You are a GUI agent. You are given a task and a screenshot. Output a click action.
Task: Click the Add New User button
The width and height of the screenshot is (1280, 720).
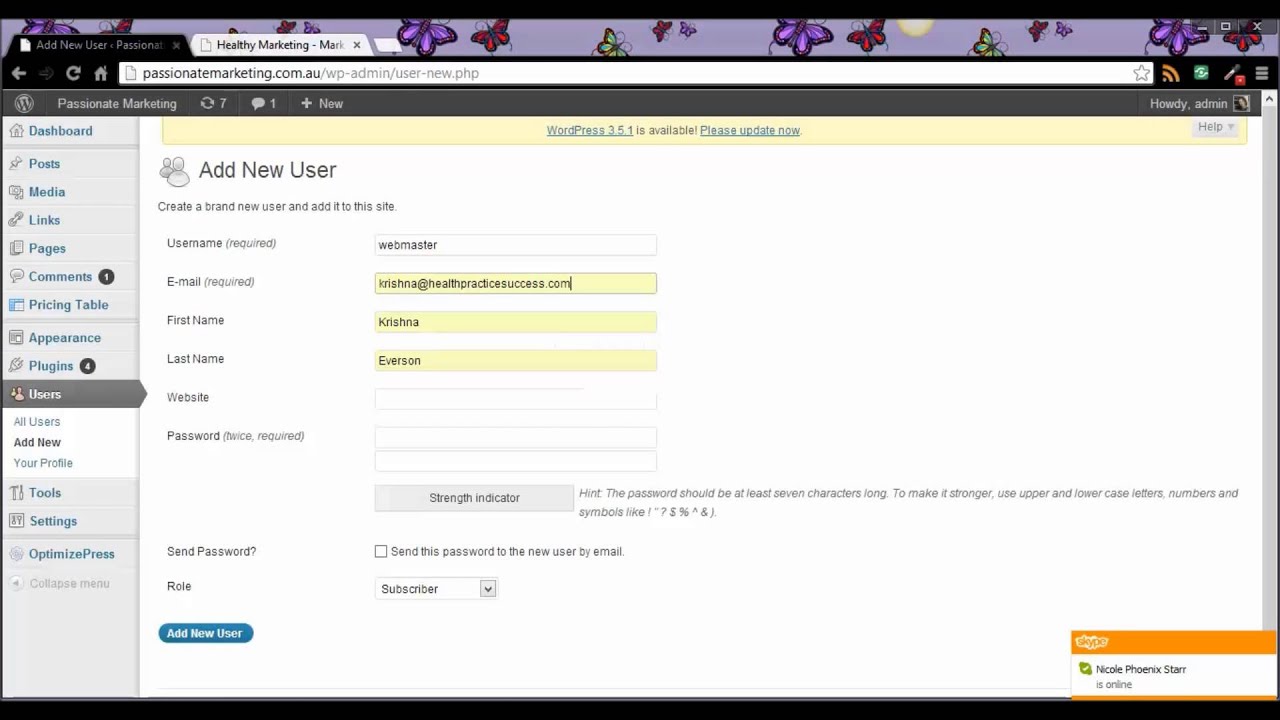pyautogui.click(x=205, y=633)
